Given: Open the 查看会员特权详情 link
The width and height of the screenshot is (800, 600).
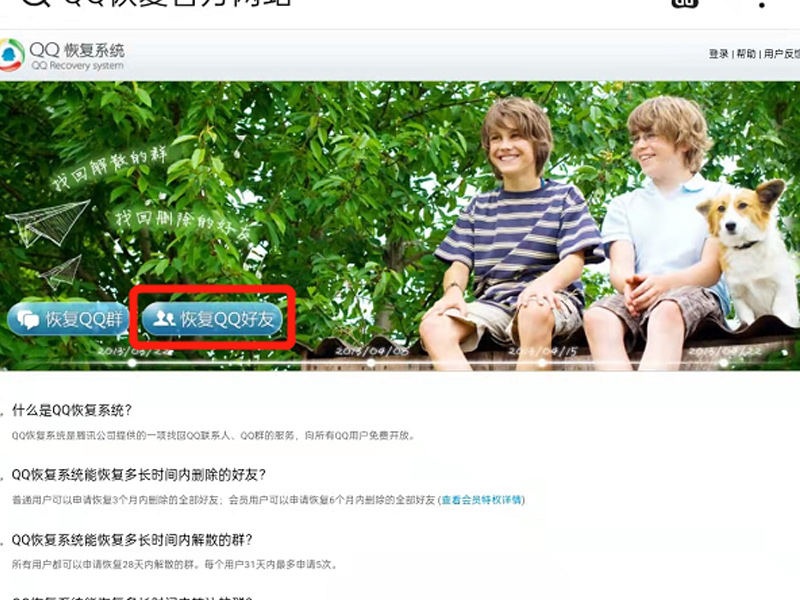Looking at the screenshot, I should pos(482,500).
